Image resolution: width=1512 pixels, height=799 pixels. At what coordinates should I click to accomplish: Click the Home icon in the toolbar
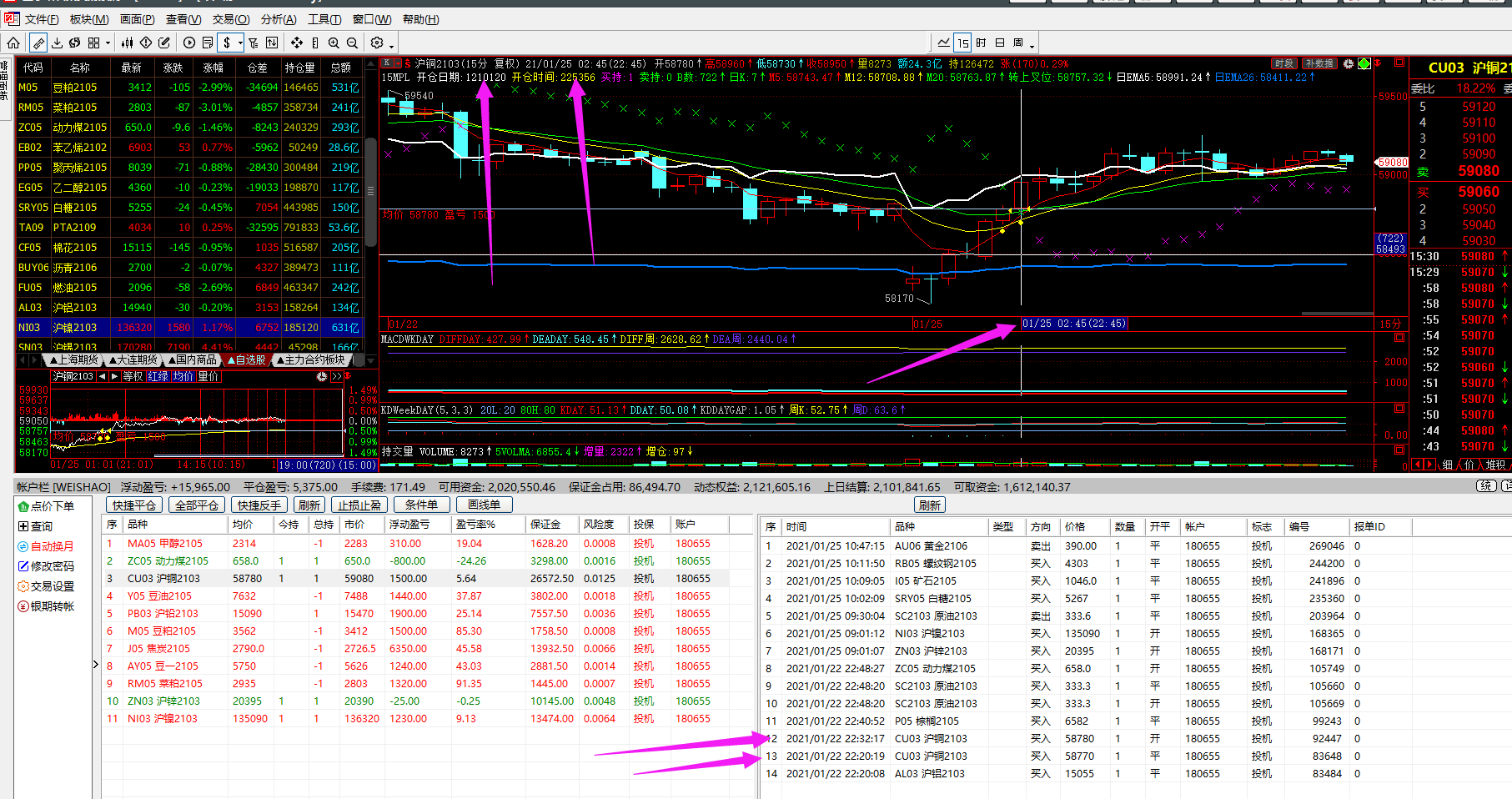pyautogui.click(x=13, y=43)
